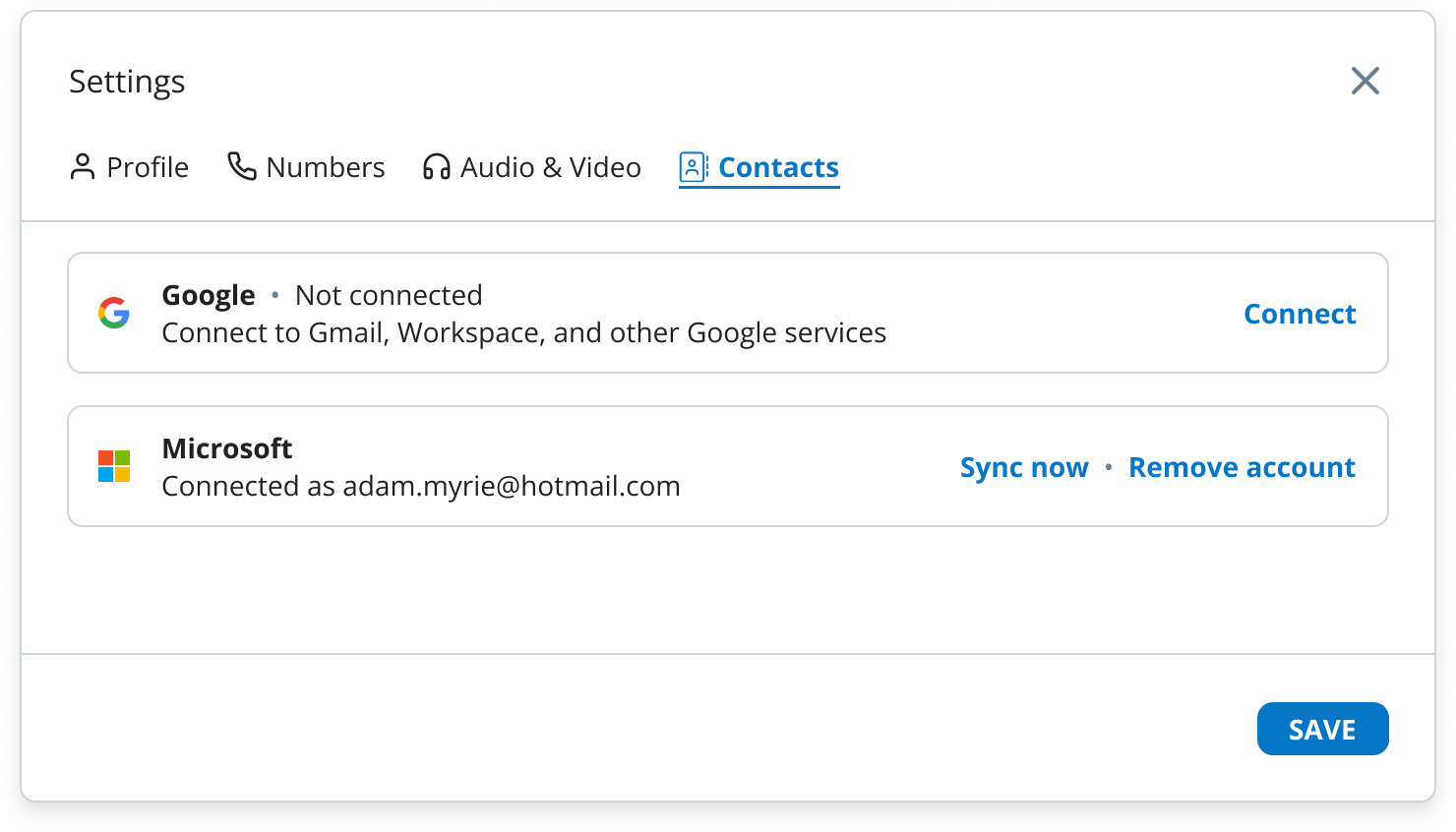Click the phone handset icon beside Numbers
Screen dimensions: 1456x832
pos(242,166)
